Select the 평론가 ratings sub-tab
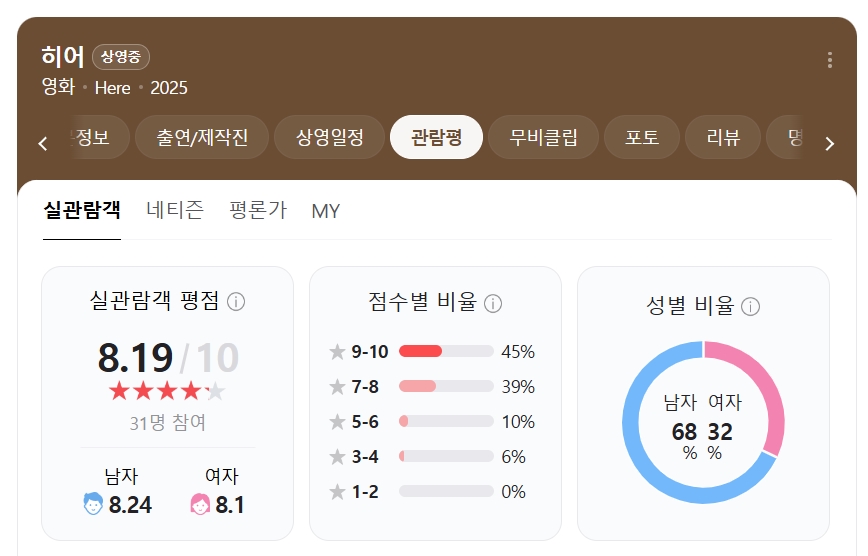Screen dimensions: 868x556 click(x=258, y=210)
